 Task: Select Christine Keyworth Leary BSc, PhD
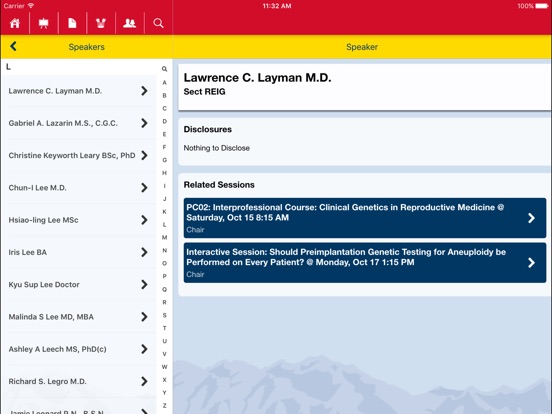click(x=79, y=155)
